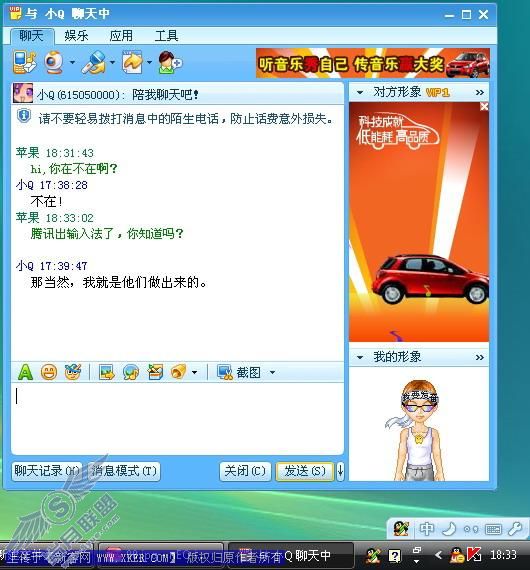Open the 聊天 tab

click(32, 36)
